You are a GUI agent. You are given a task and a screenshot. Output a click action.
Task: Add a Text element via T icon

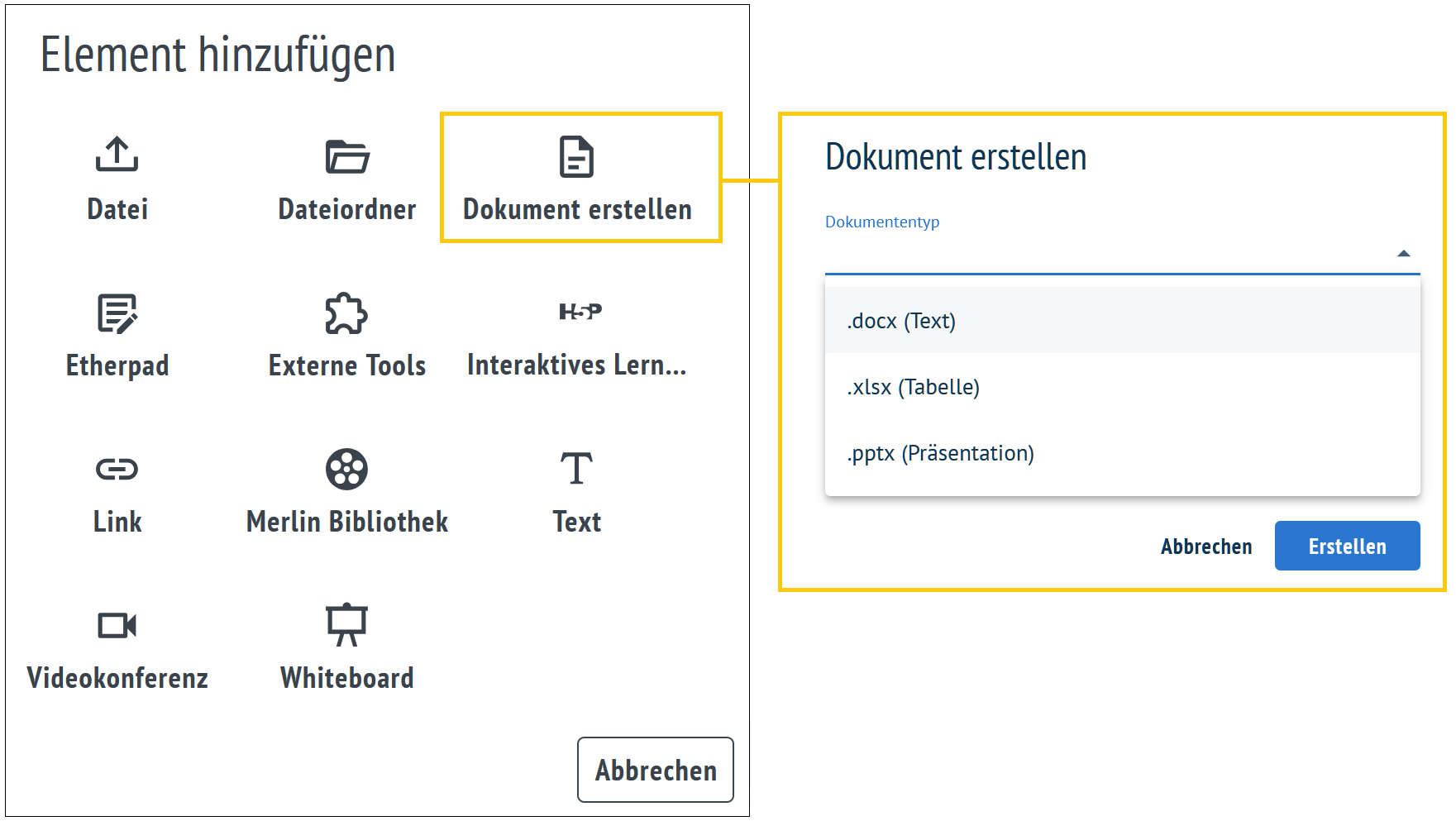pos(576,469)
